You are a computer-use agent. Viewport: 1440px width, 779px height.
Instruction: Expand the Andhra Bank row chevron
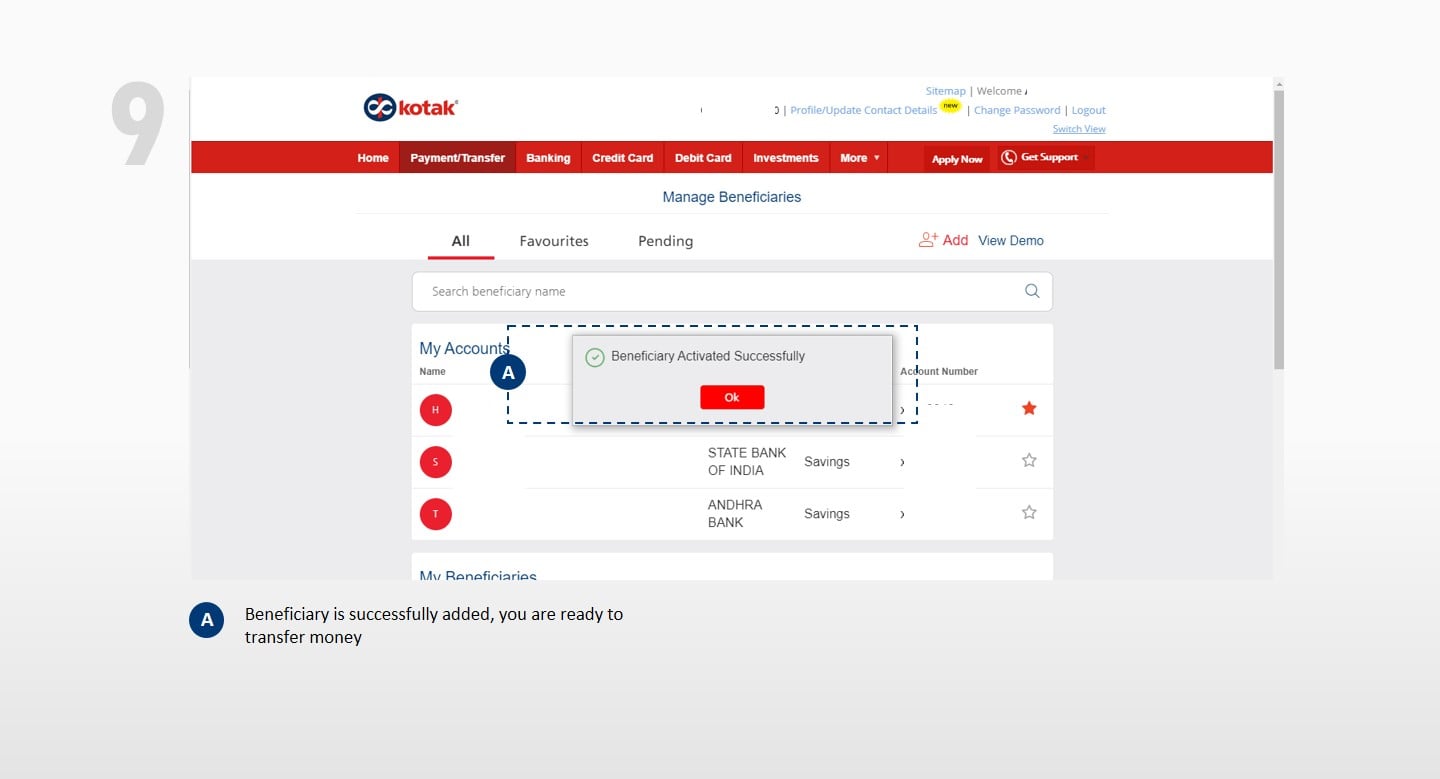click(x=902, y=514)
